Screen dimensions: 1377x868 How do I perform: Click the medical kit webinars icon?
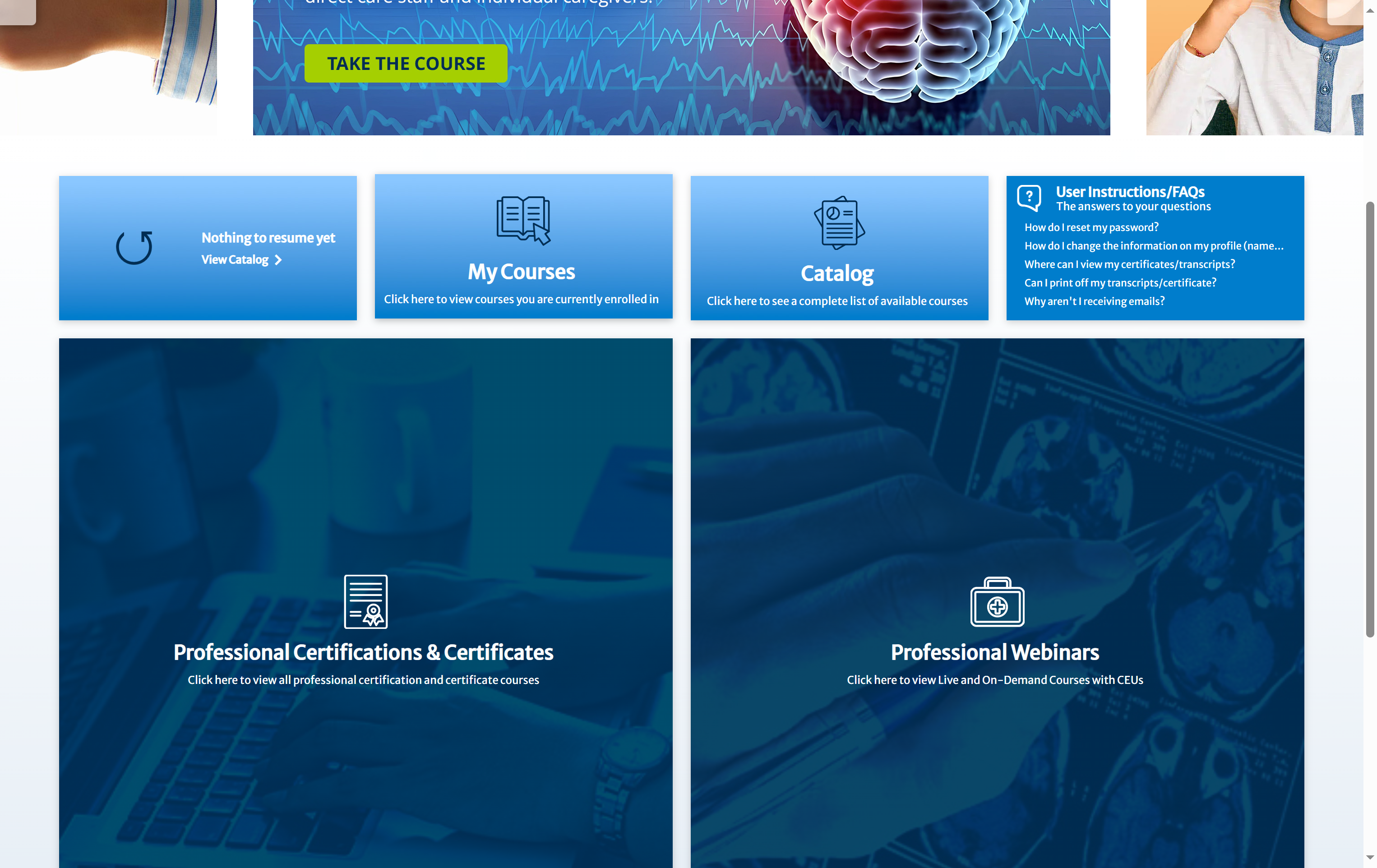click(x=997, y=601)
